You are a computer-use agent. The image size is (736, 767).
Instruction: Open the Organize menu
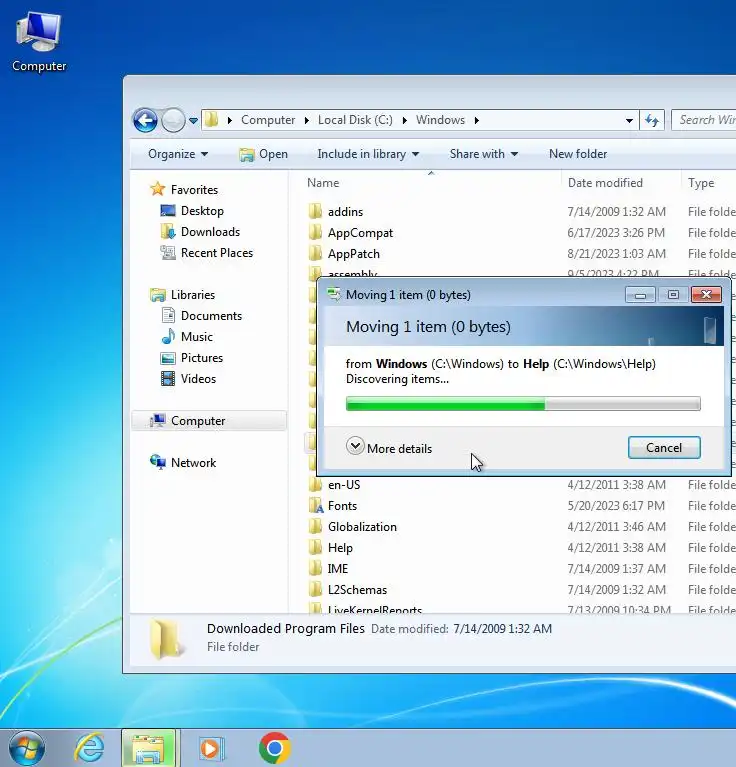pyautogui.click(x=178, y=154)
